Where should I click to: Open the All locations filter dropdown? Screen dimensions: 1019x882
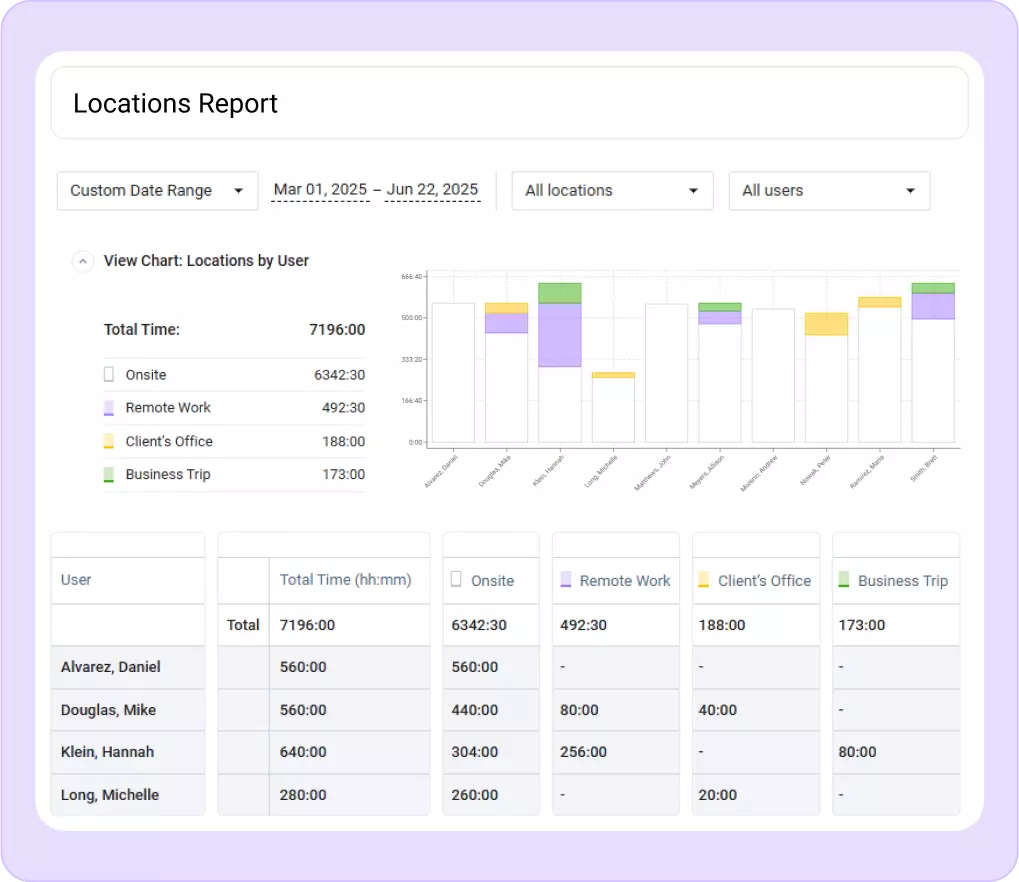coord(611,190)
